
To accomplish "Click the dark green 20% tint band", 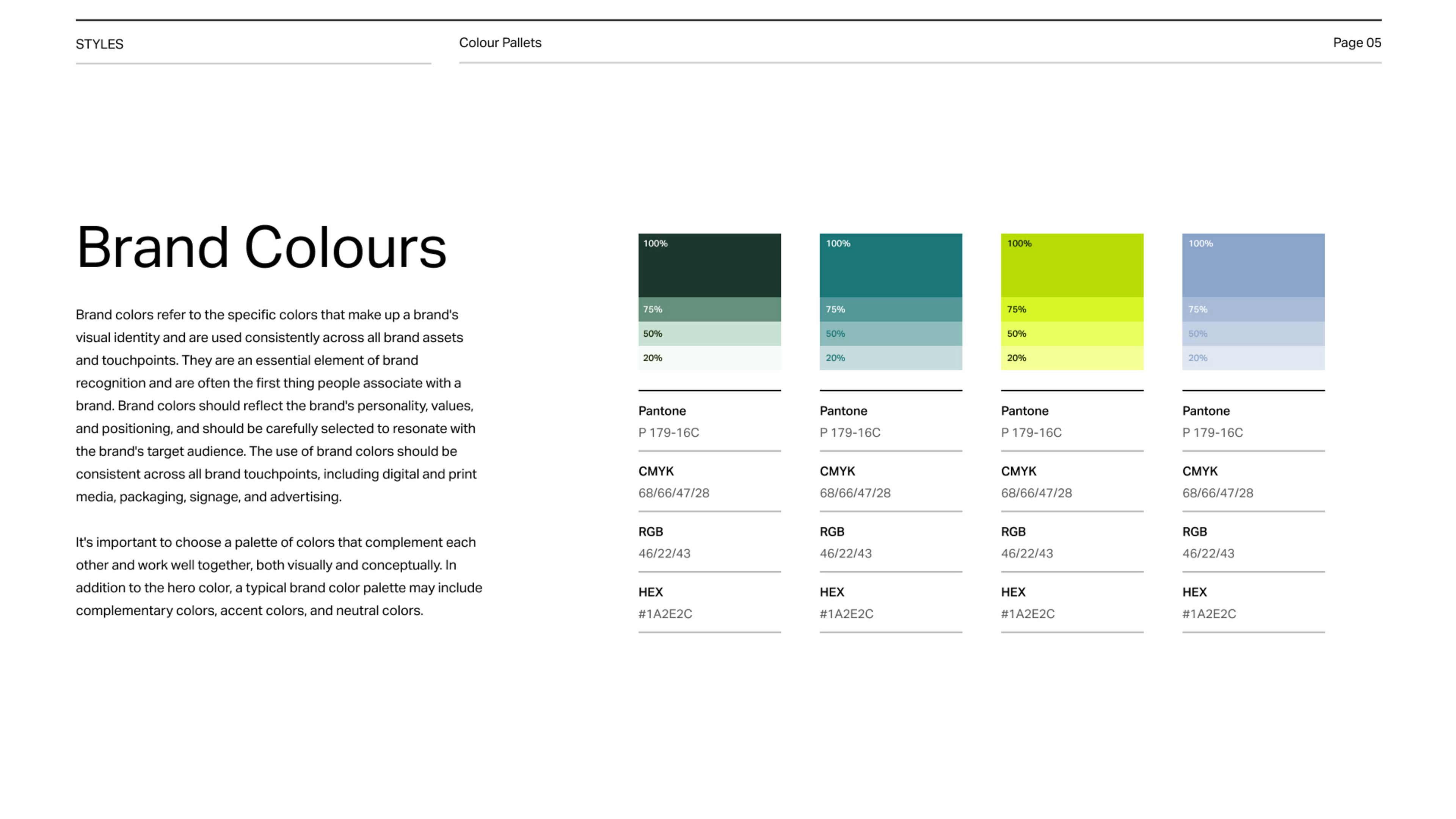I will tap(709, 358).
